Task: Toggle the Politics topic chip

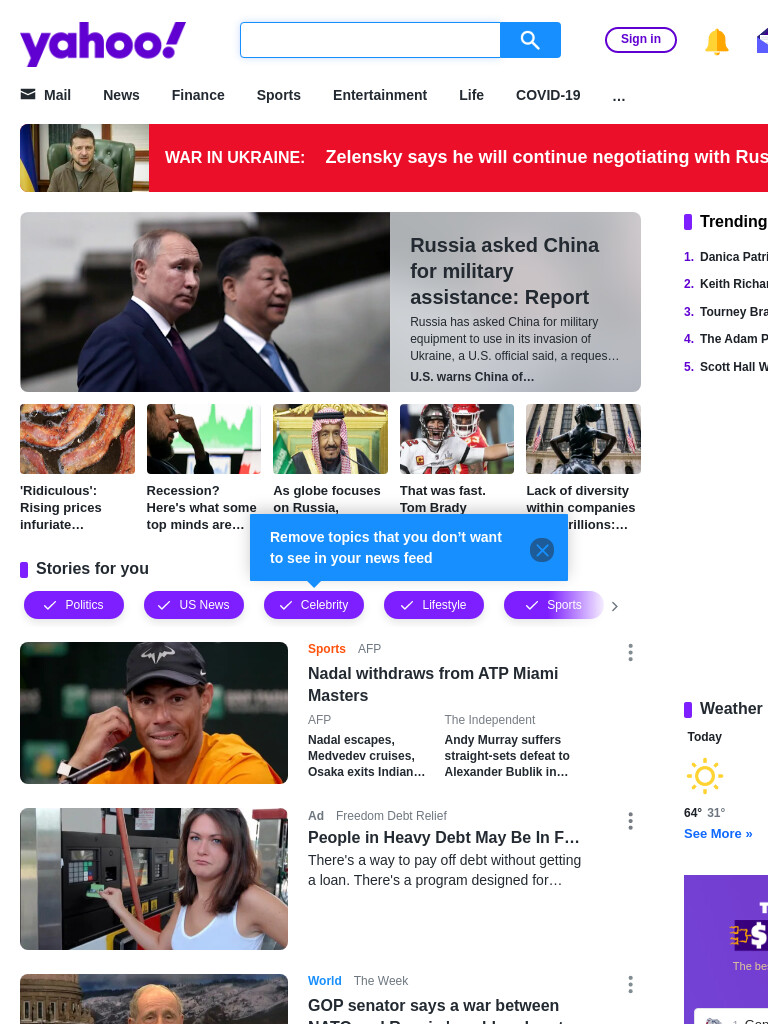Action: pyautogui.click(x=74, y=605)
